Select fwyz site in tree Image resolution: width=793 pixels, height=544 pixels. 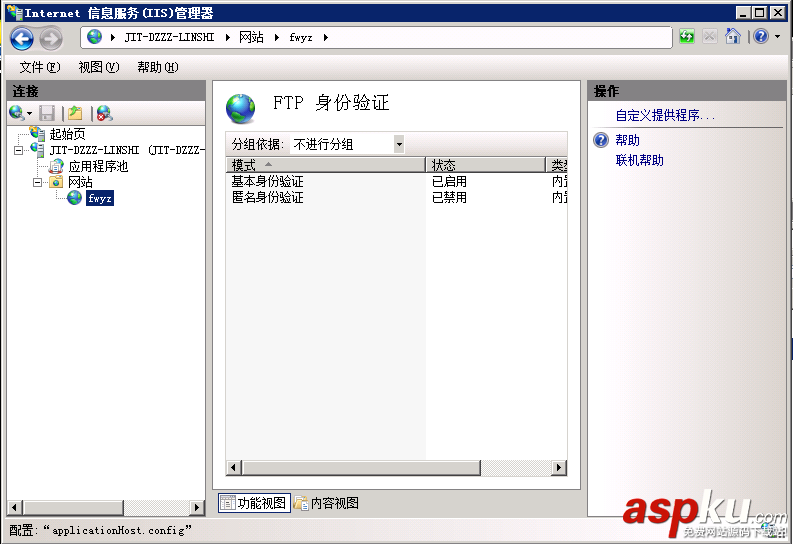pos(100,198)
